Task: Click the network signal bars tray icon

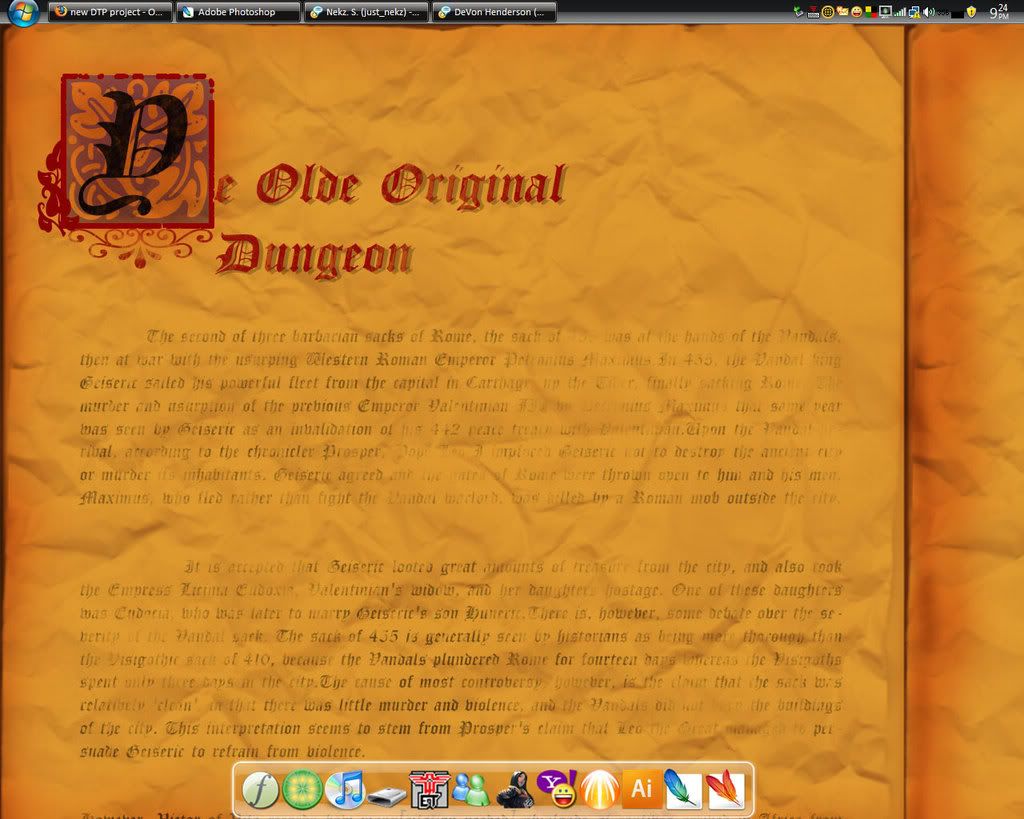Action: coord(900,12)
